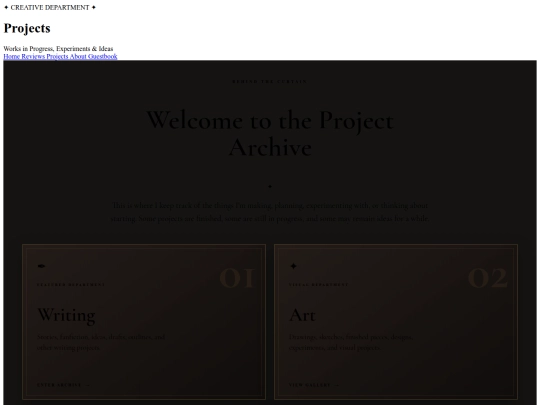Click the star before CREATIVE DEPARTMENT
540x405 pixels.
[x=6, y=7]
